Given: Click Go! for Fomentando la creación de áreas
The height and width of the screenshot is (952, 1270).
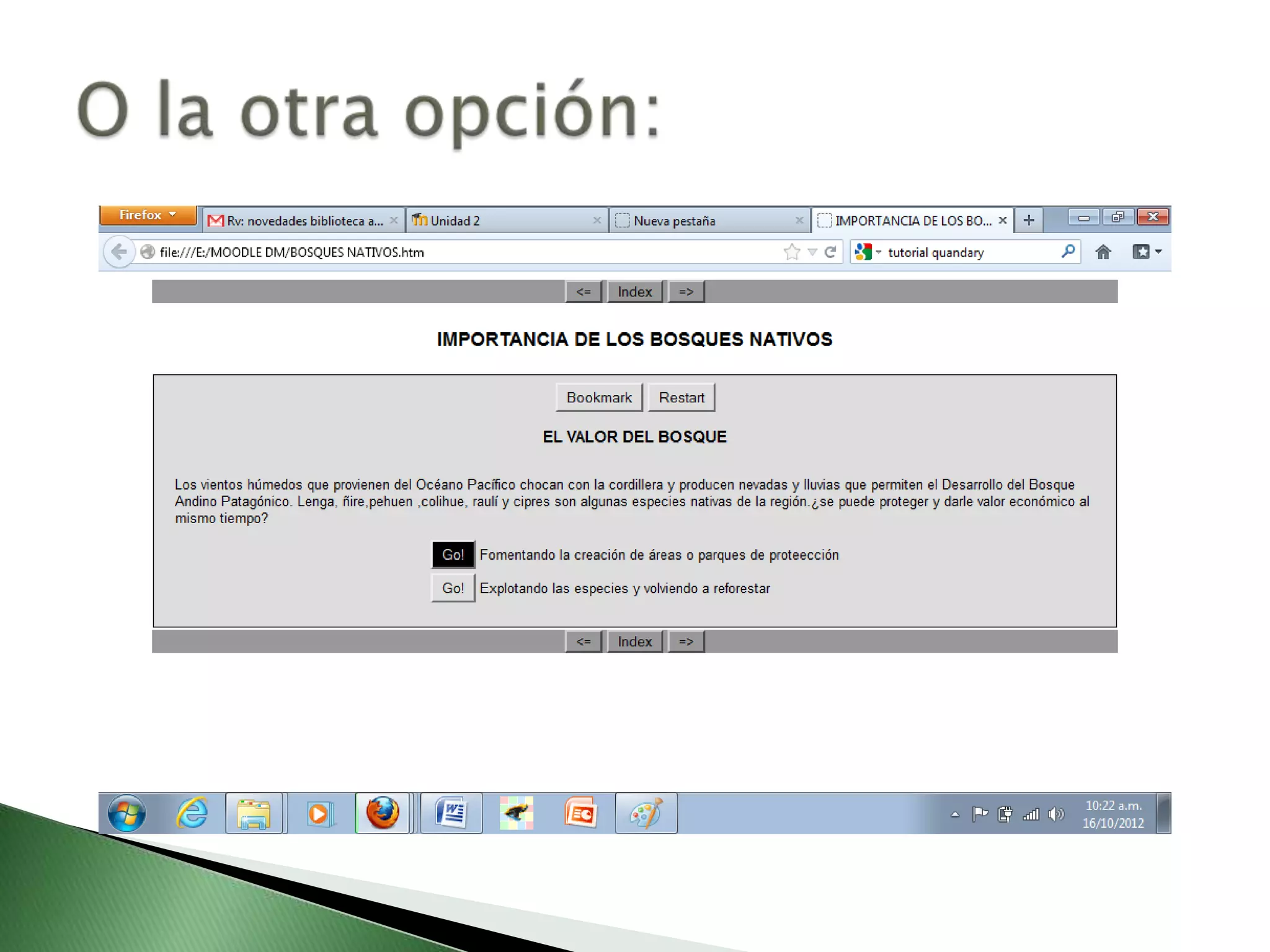Looking at the screenshot, I should coord(453,555).
